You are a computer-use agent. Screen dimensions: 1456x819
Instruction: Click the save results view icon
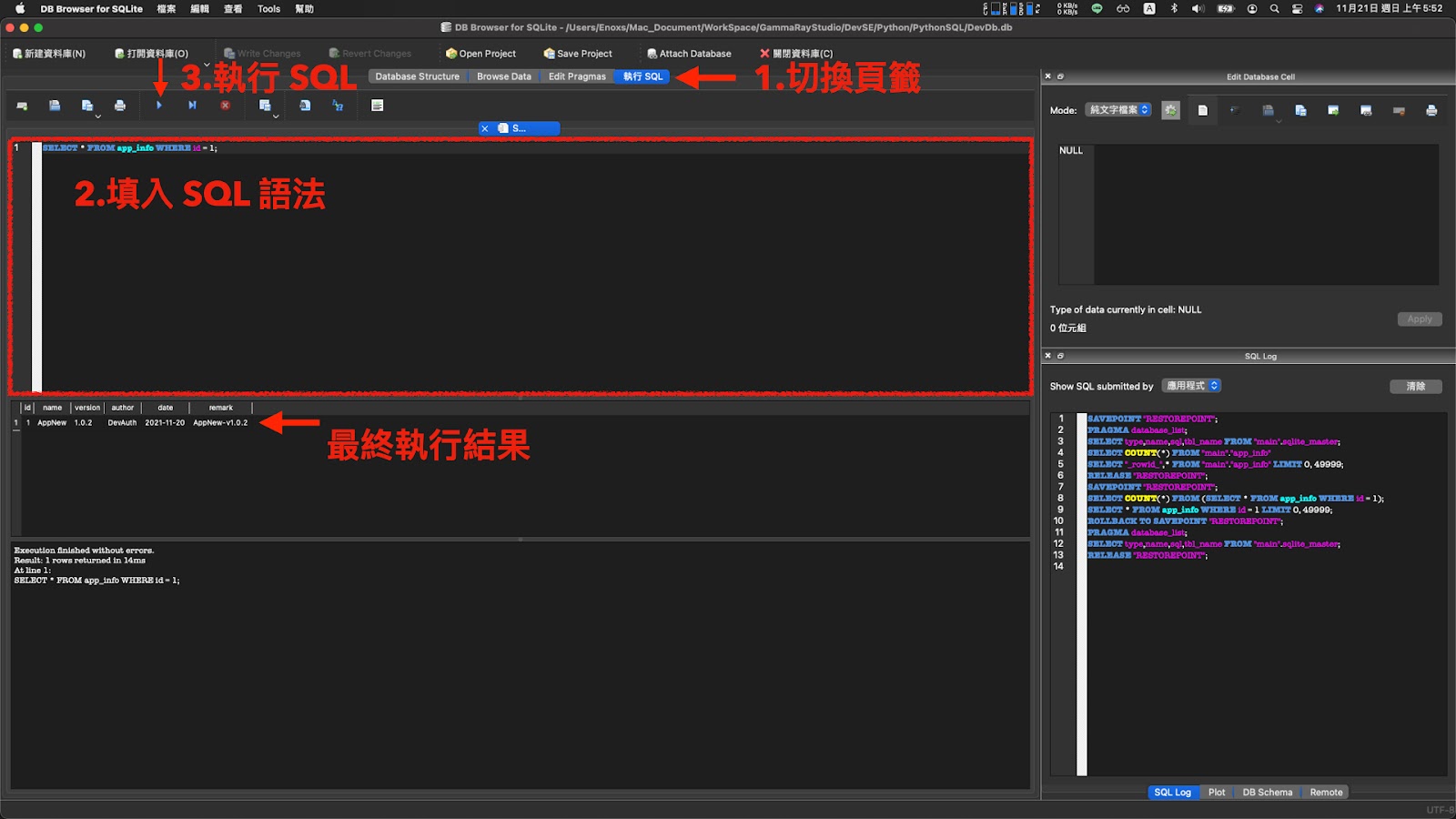264,106
